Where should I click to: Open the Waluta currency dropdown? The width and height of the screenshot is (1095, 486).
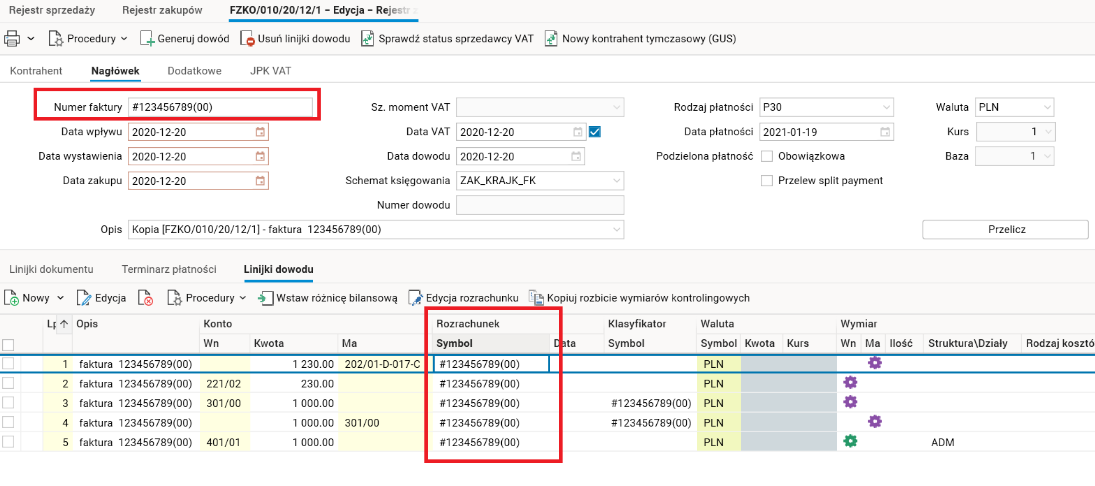[x=1046, y=107]
